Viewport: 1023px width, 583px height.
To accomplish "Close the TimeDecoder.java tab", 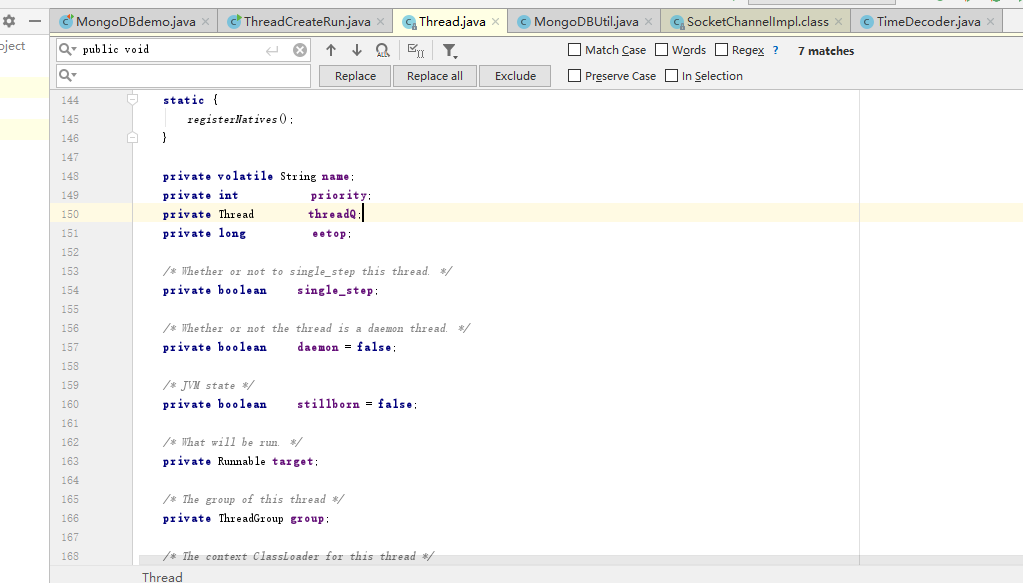I will [990, 22].
